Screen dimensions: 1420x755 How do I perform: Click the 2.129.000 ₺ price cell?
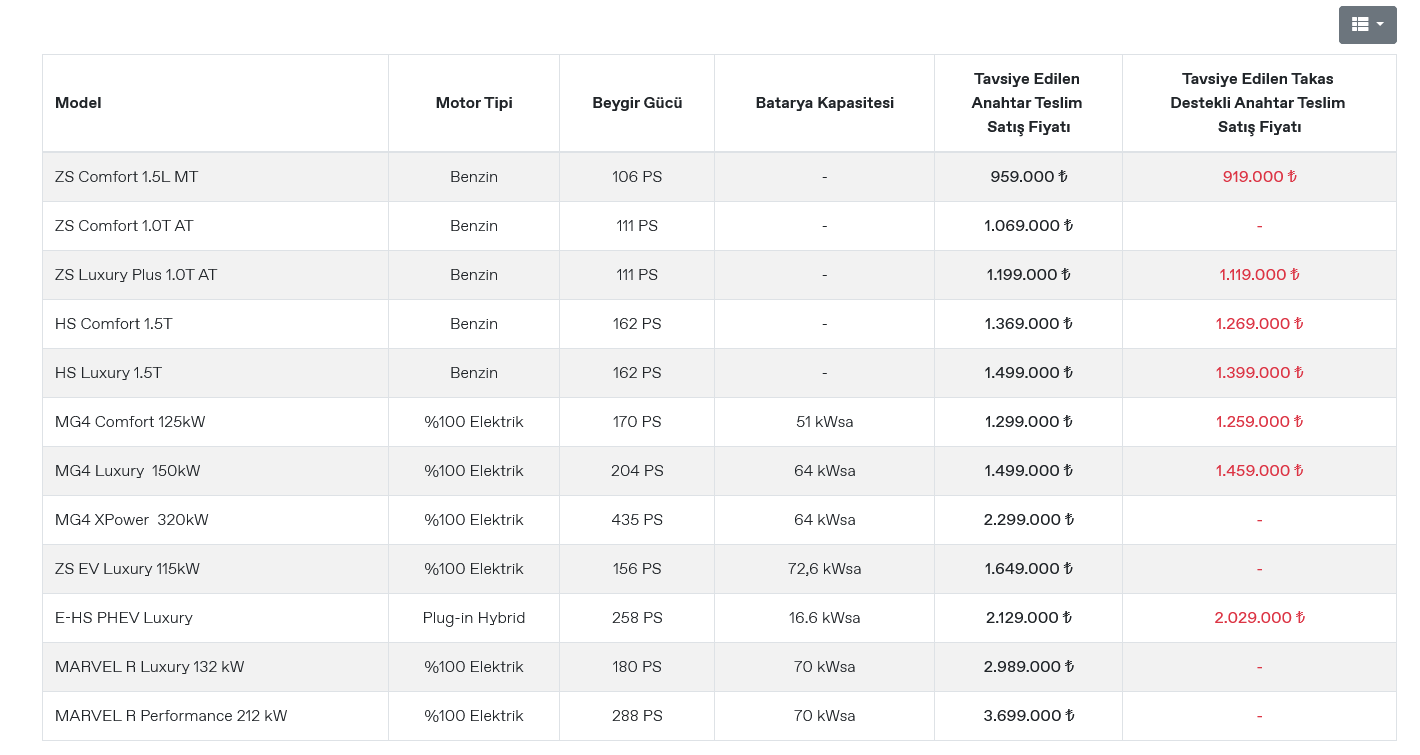(1029, 618)
